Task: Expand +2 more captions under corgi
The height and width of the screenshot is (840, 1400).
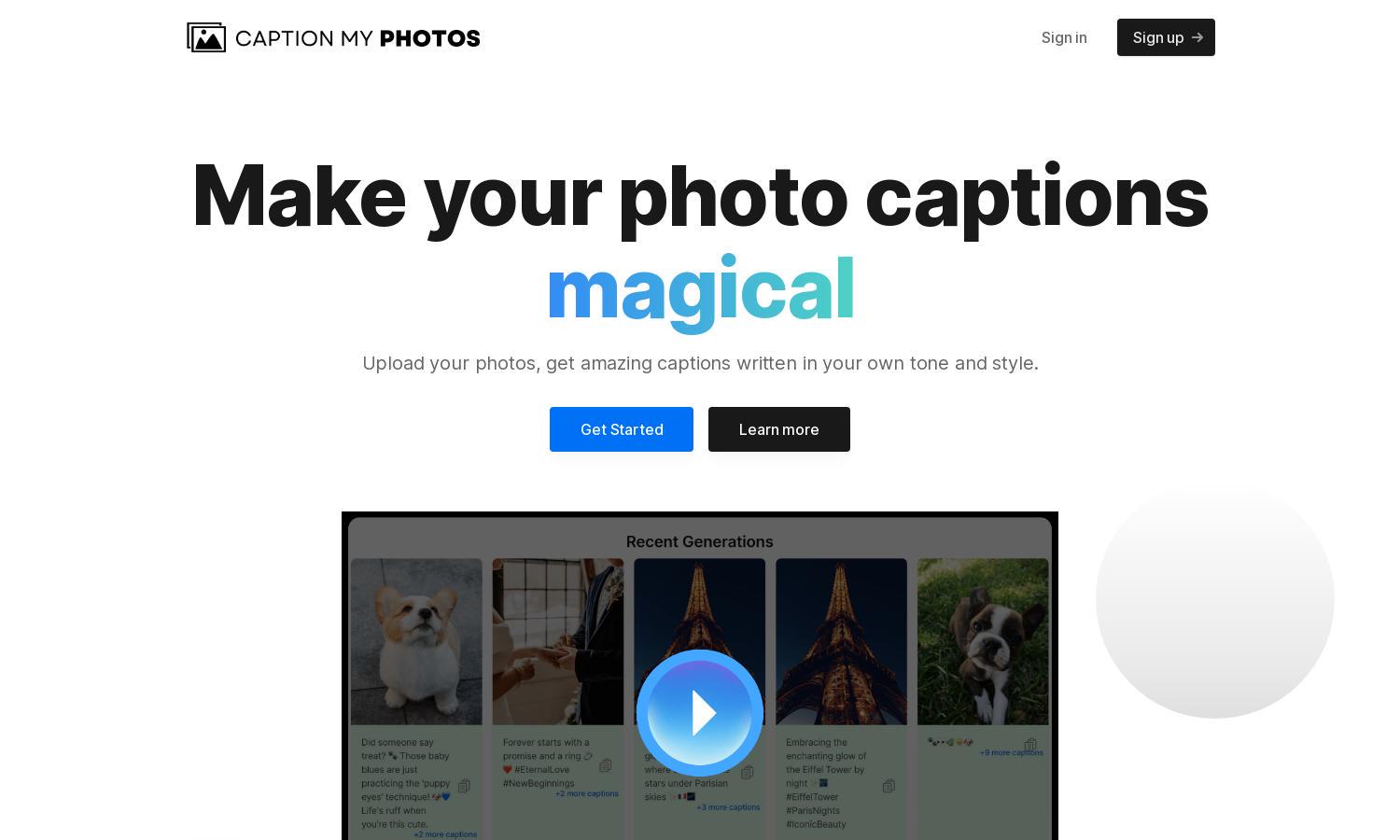Action: pos(445,834)
